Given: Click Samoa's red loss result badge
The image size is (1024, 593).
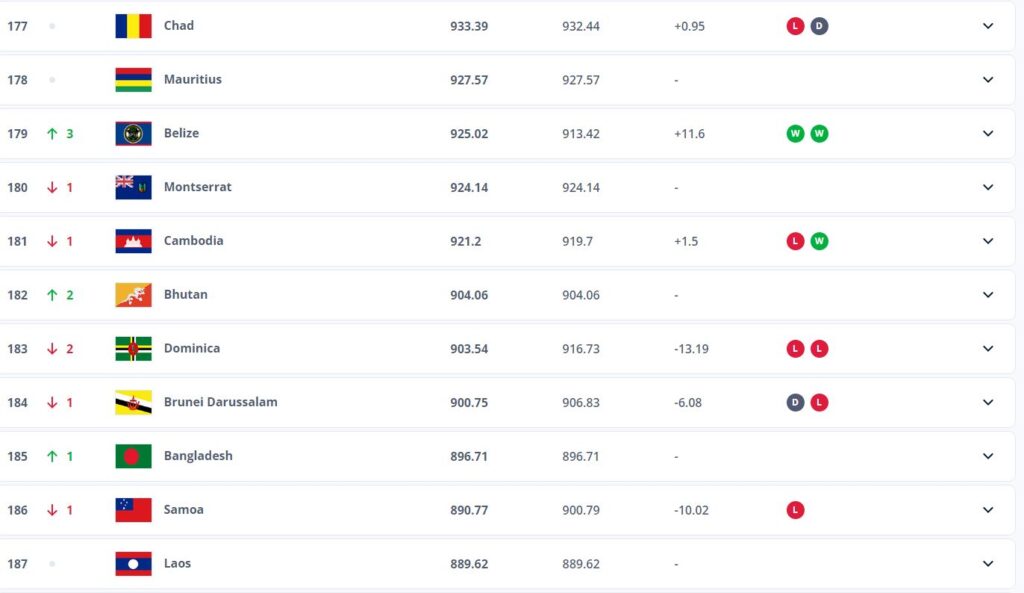Looking at the screenshot, I should (x=795, y=510).
